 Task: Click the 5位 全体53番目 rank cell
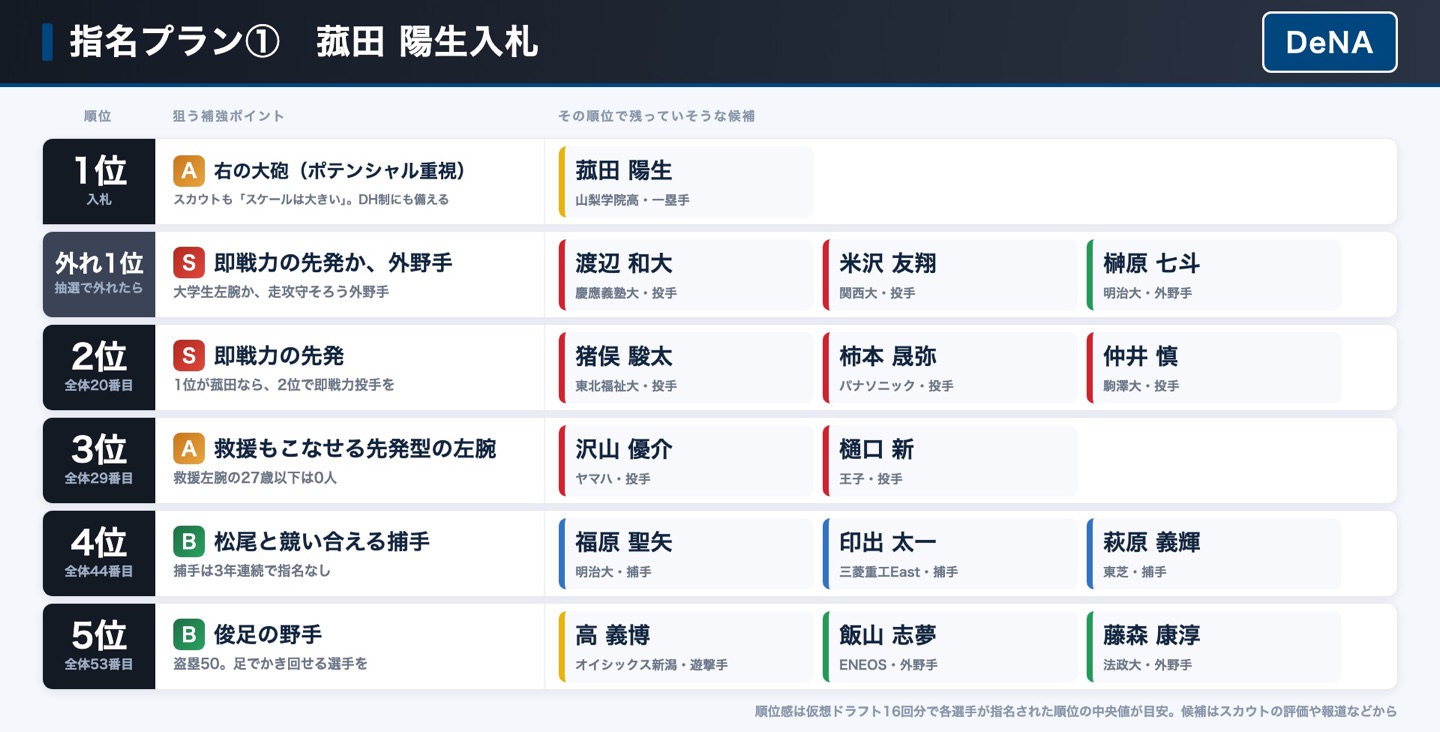point(99,646)
